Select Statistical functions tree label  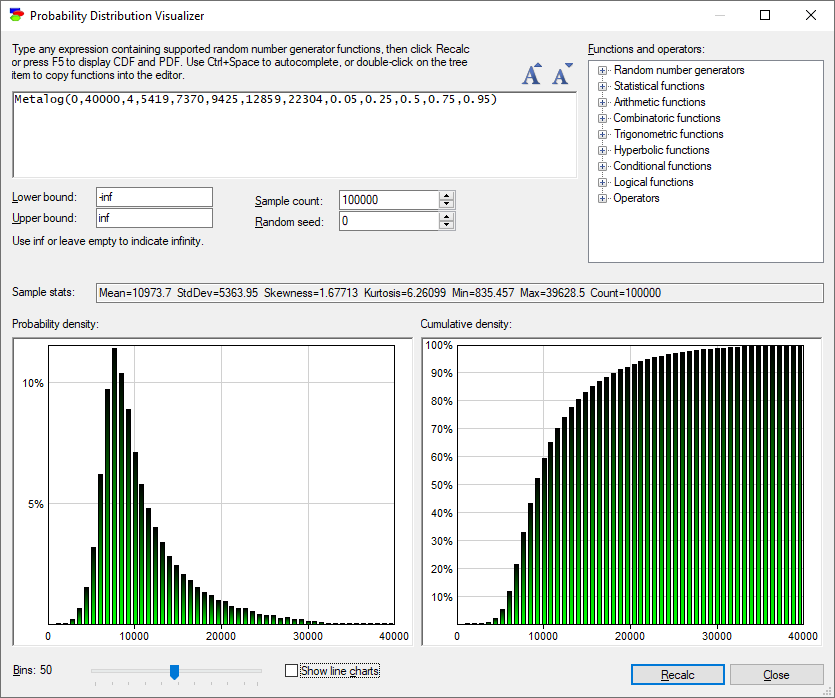(659, 86)
